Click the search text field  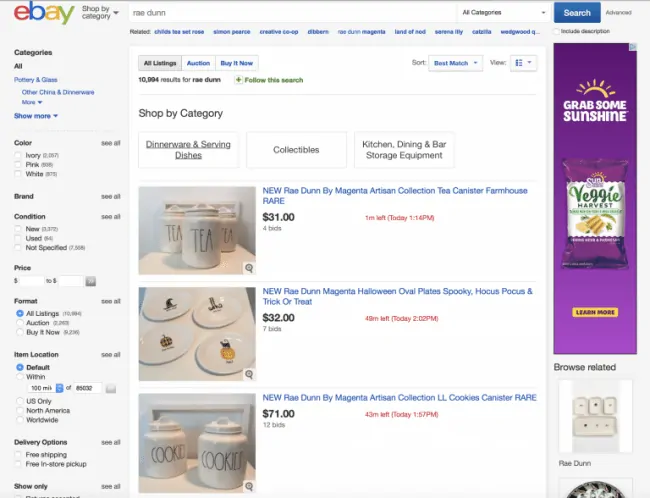pyautogui.click(x=293, y=12)
